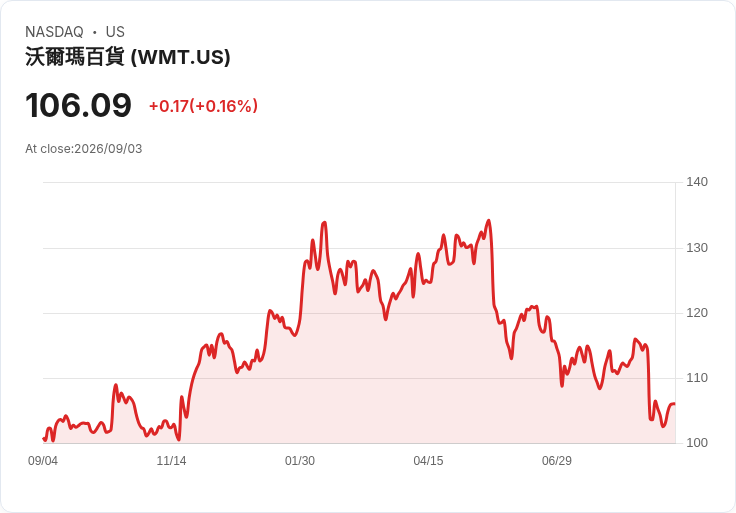Click the +0.17(+0.16%) price change
The height and width of the screenshot is (513, 736).
coord(203,106)
